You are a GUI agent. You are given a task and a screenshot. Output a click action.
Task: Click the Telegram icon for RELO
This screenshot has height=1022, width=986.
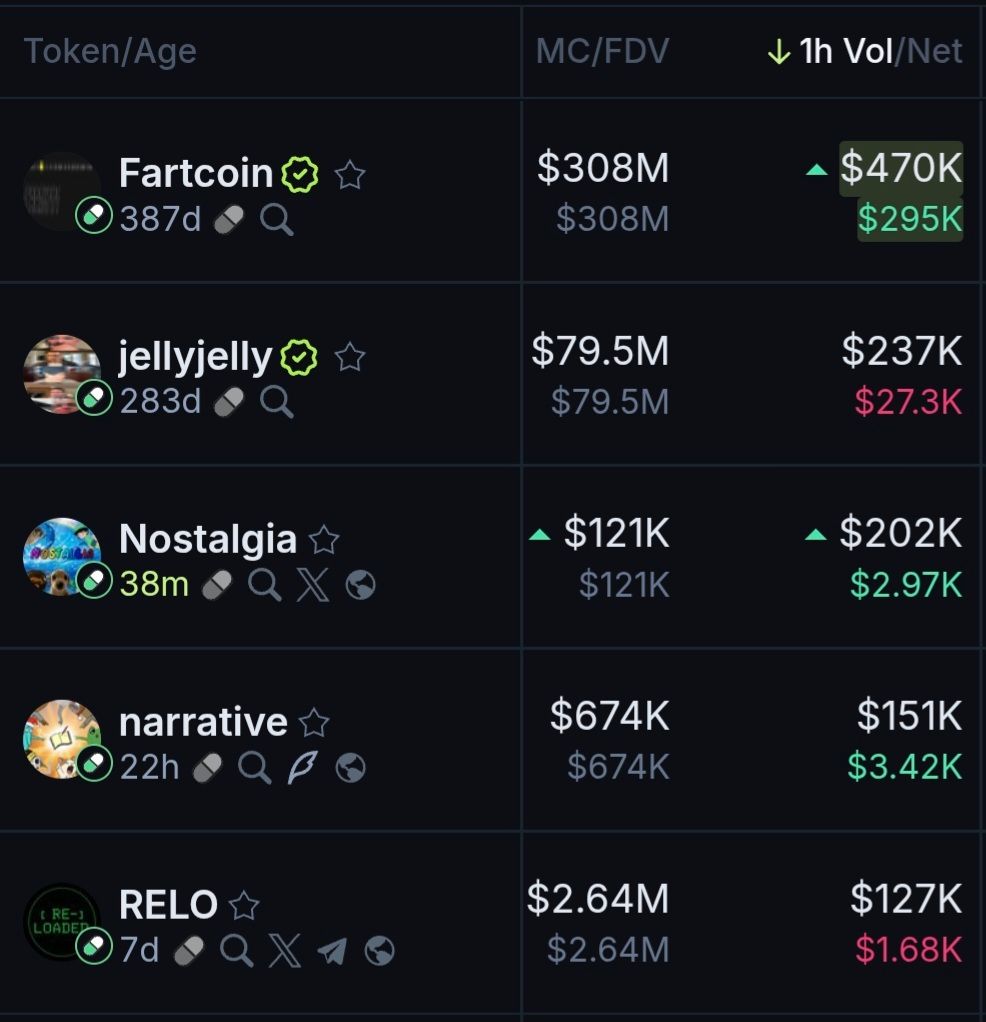tap(332, 950)
